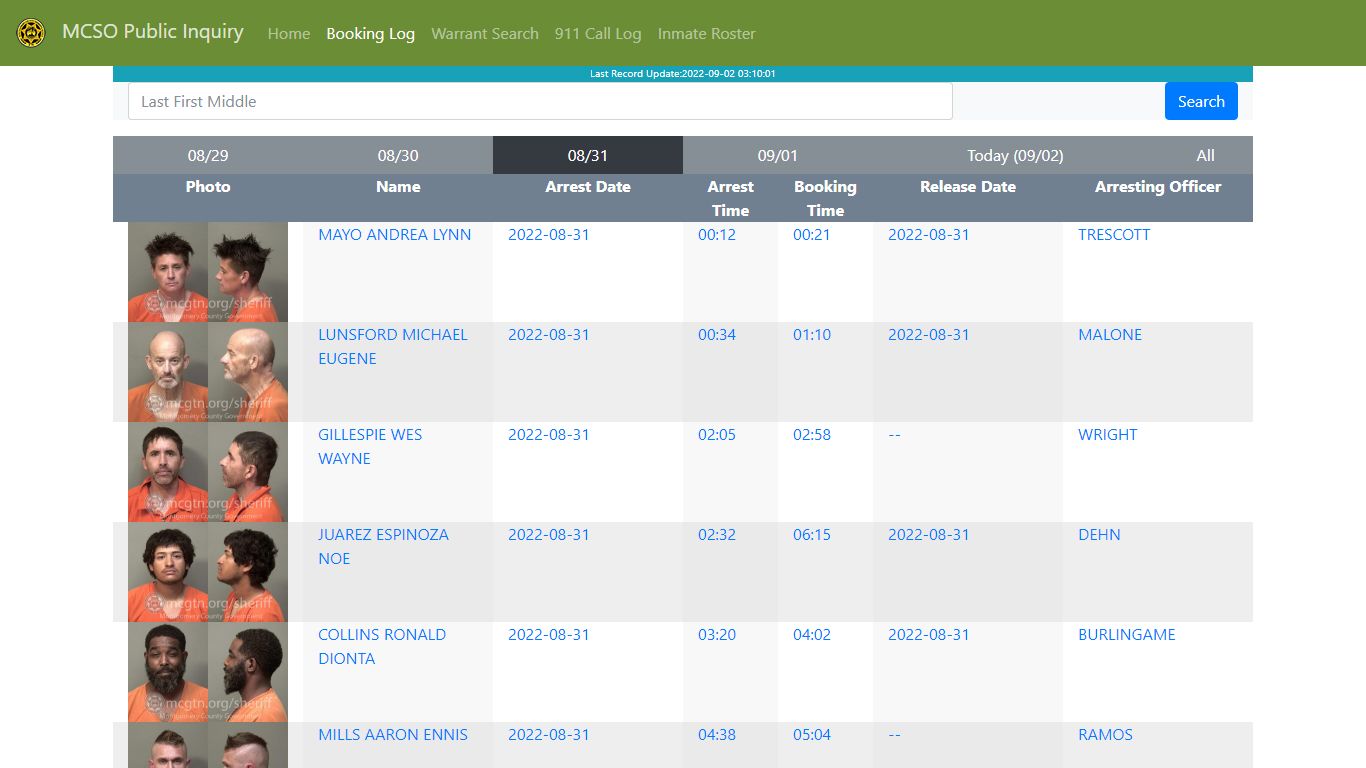Click arrest time 04:38
This screenshot has width=1366, height=768.
pyautogui.click(x=717, y=734)
